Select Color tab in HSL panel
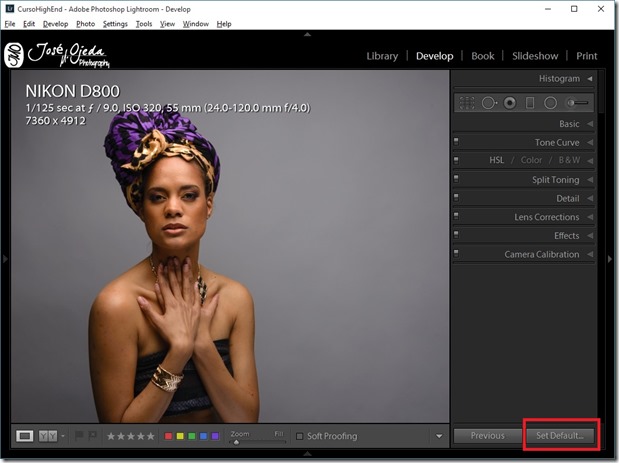The width and height of the screenshot is (619, 463). 531,160
